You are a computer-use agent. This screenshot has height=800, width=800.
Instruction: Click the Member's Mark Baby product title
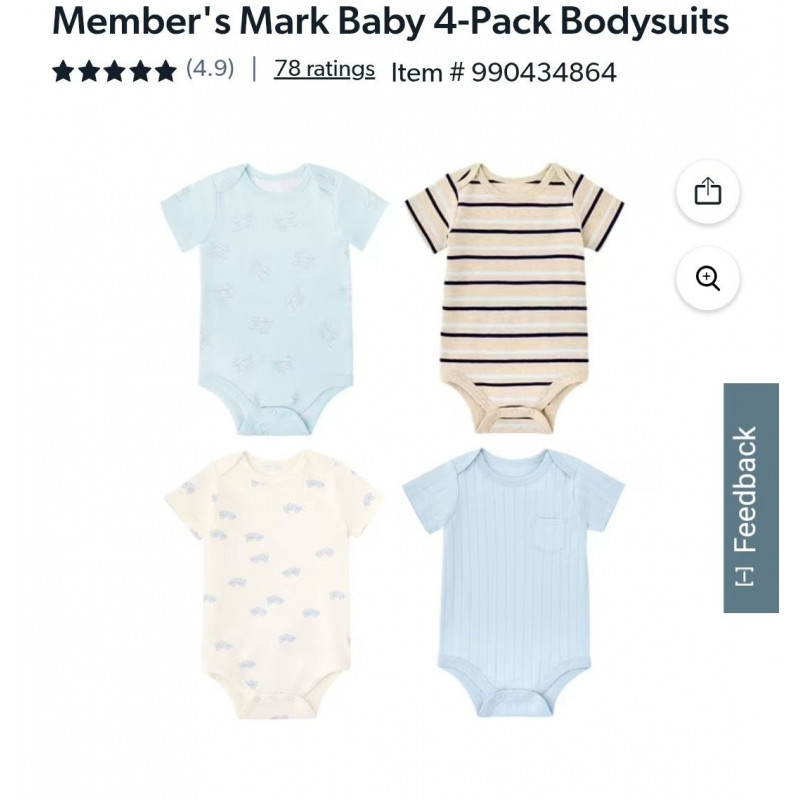click(x=390, y=21)
